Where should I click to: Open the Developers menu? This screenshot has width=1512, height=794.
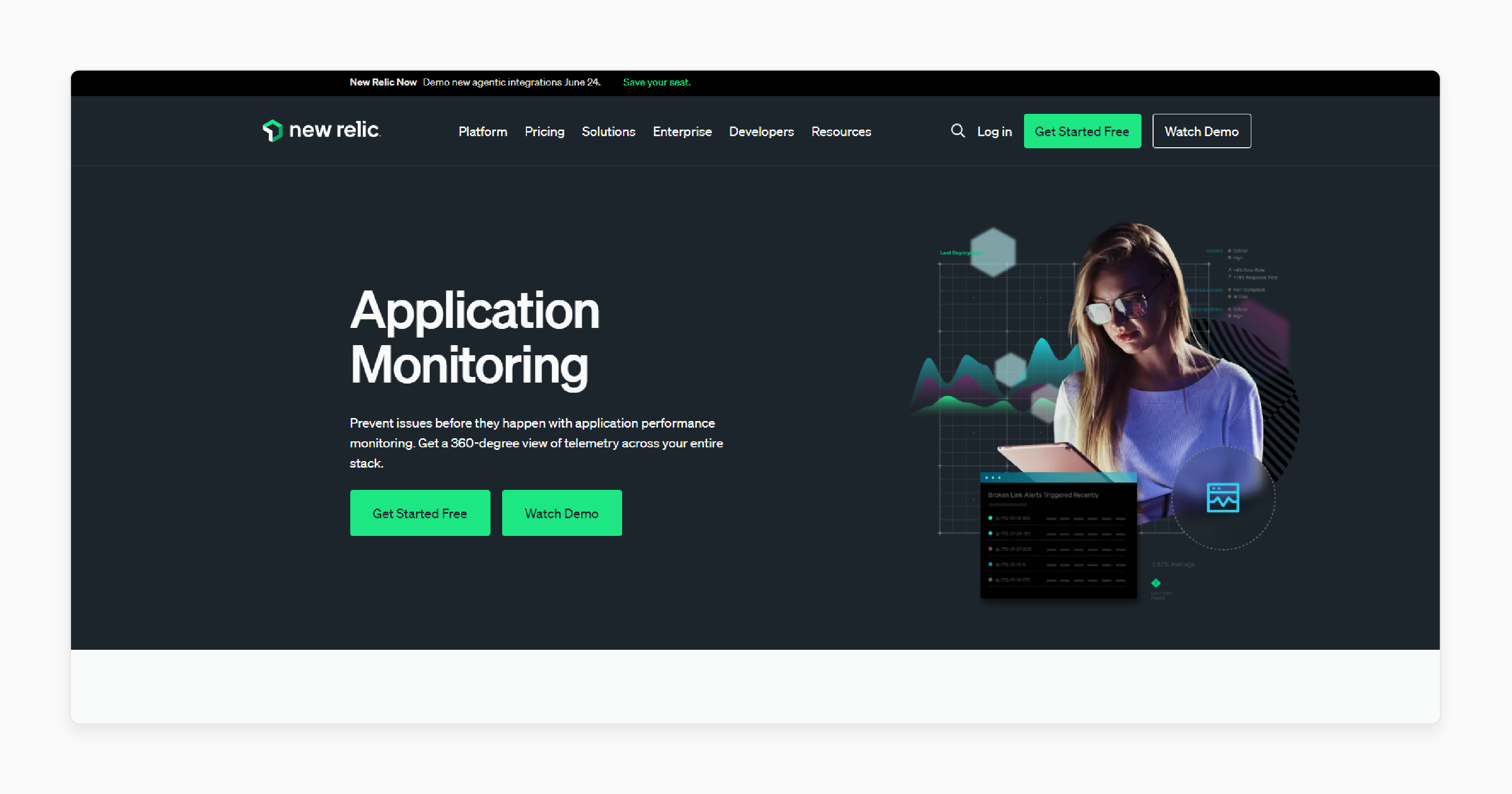[x=761, y=132]
